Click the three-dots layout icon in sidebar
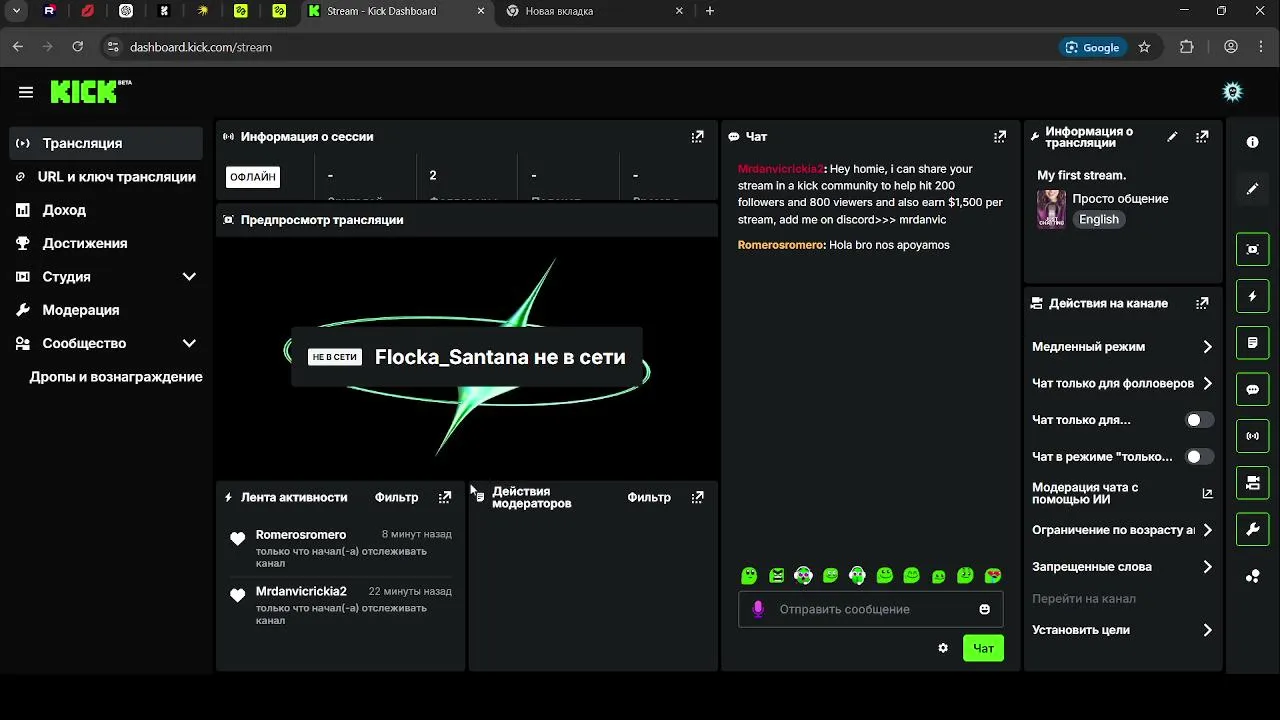The height and width of the screenshot is (720, 1280). click(x=1253, y=576)
